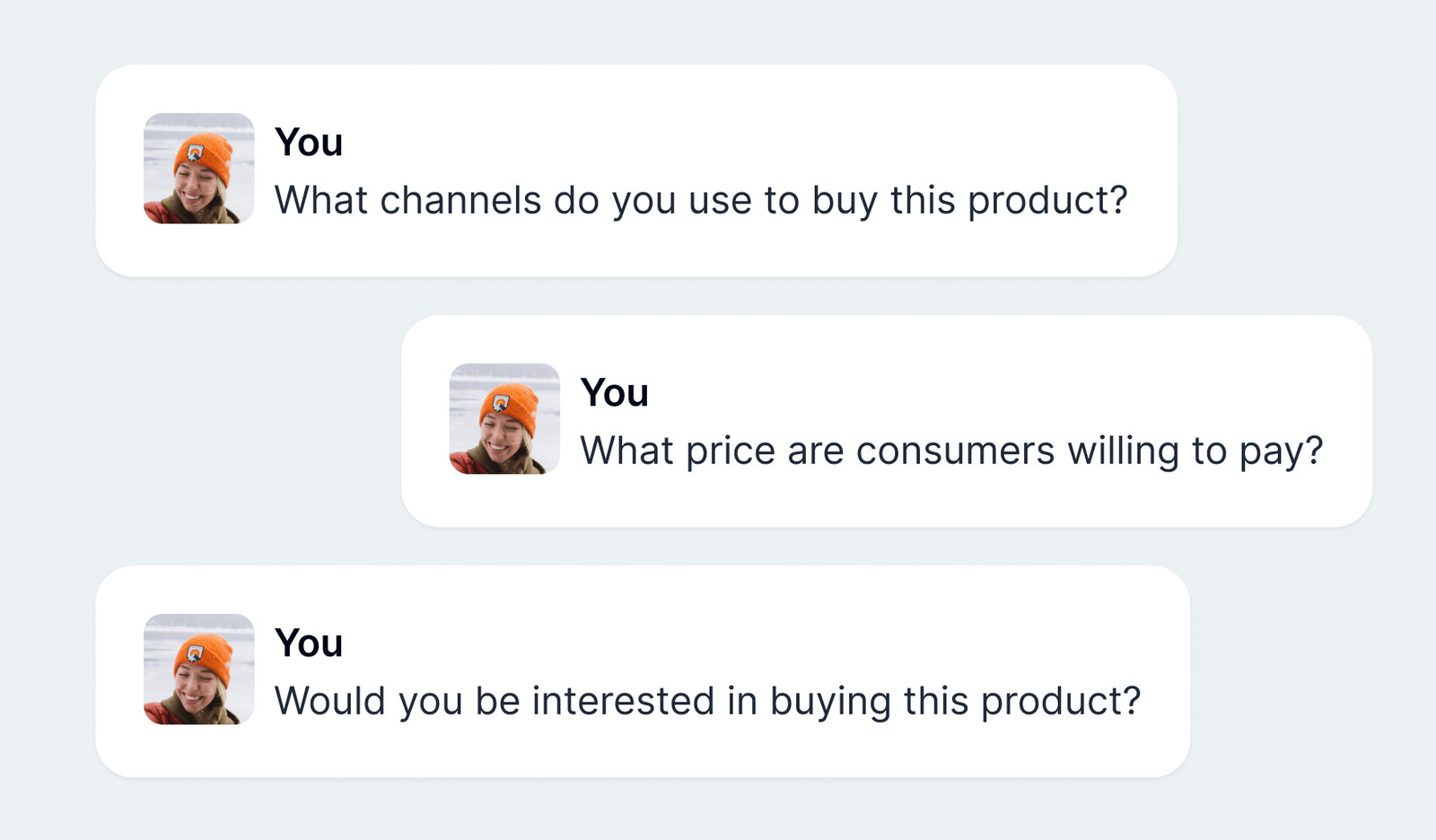1436x840 pixels.
Task: Select the "You" name above the channels question
Action: 309,143
